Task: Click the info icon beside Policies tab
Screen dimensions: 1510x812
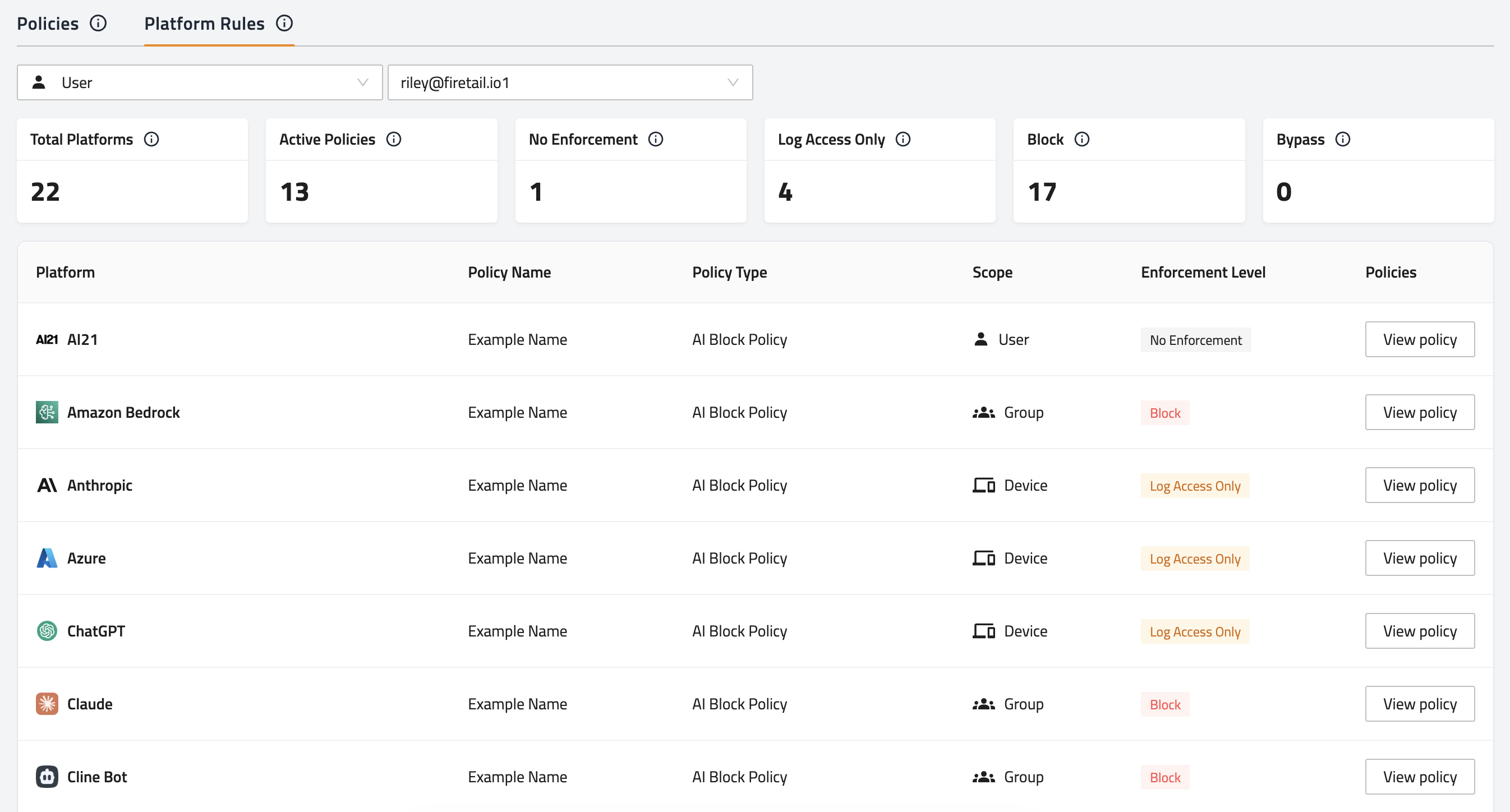Action: (98, 24)
